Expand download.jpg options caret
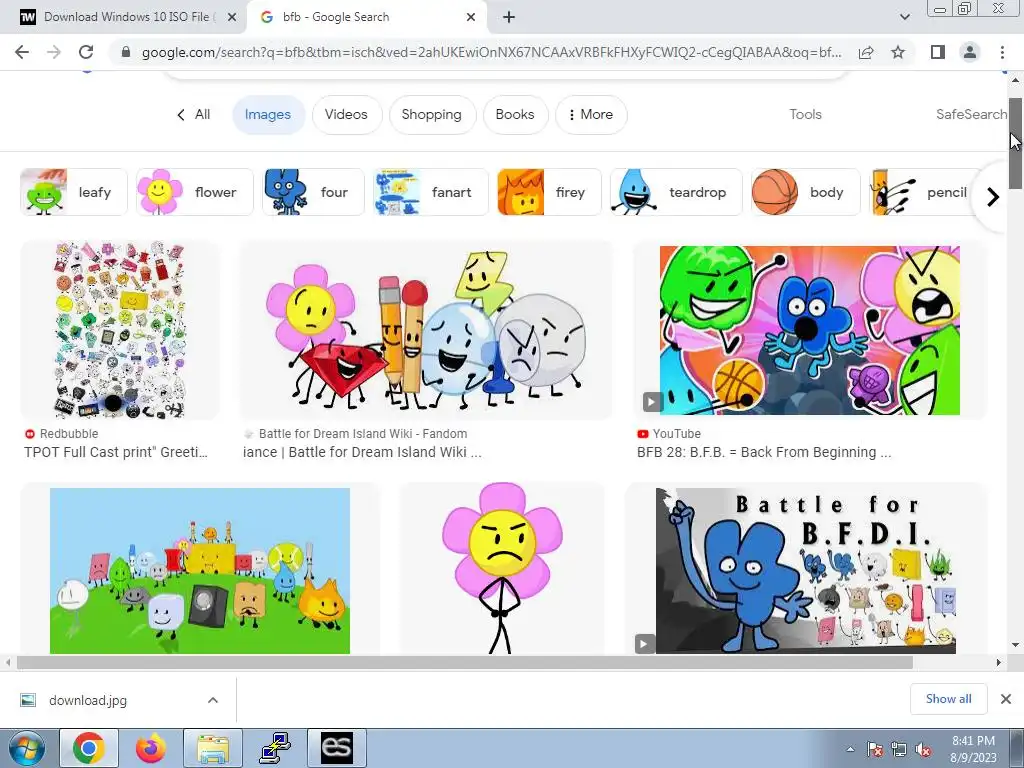This screenshot has width=1024, height=768. coord(213,700)
